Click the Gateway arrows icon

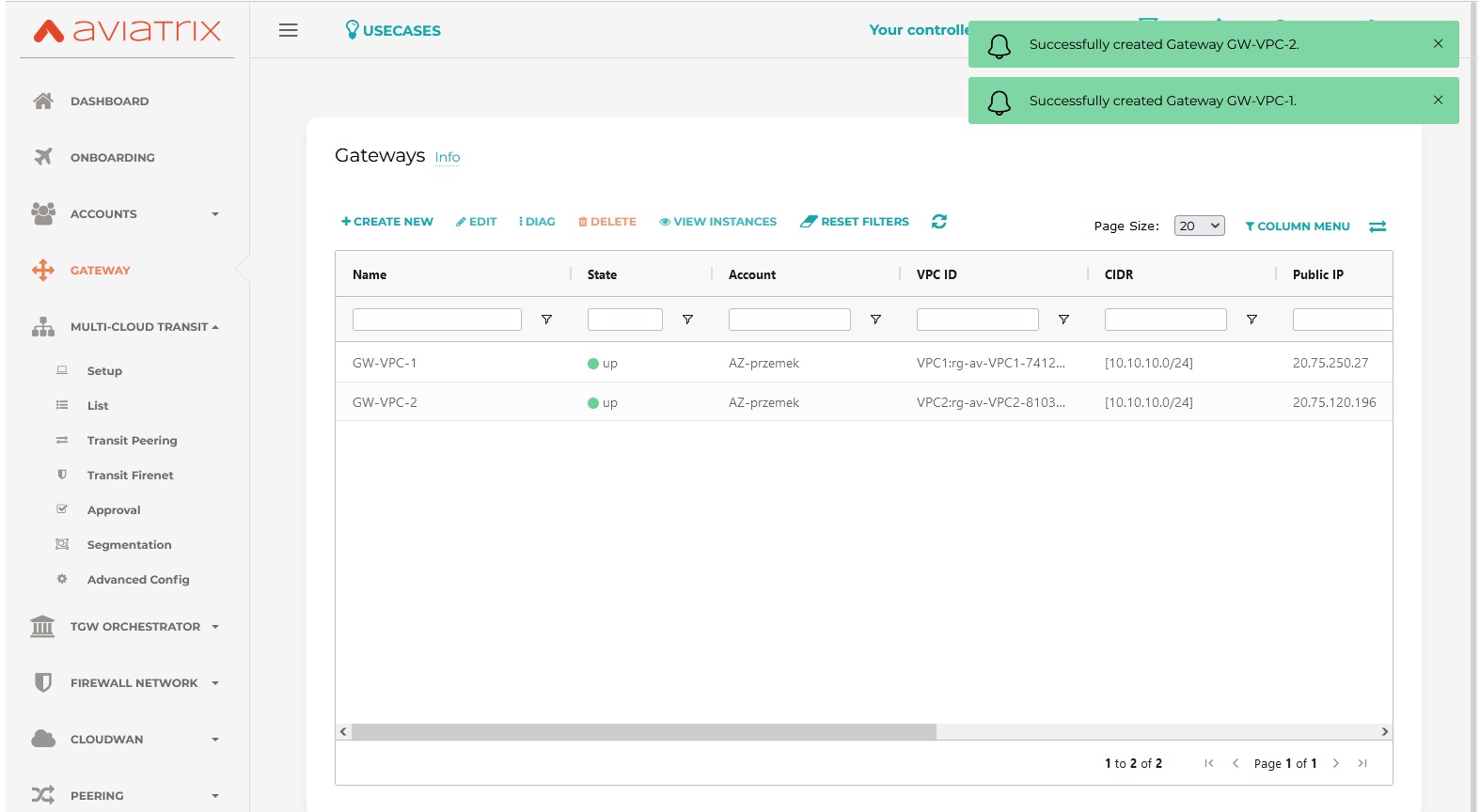click(x=43, y=270)
